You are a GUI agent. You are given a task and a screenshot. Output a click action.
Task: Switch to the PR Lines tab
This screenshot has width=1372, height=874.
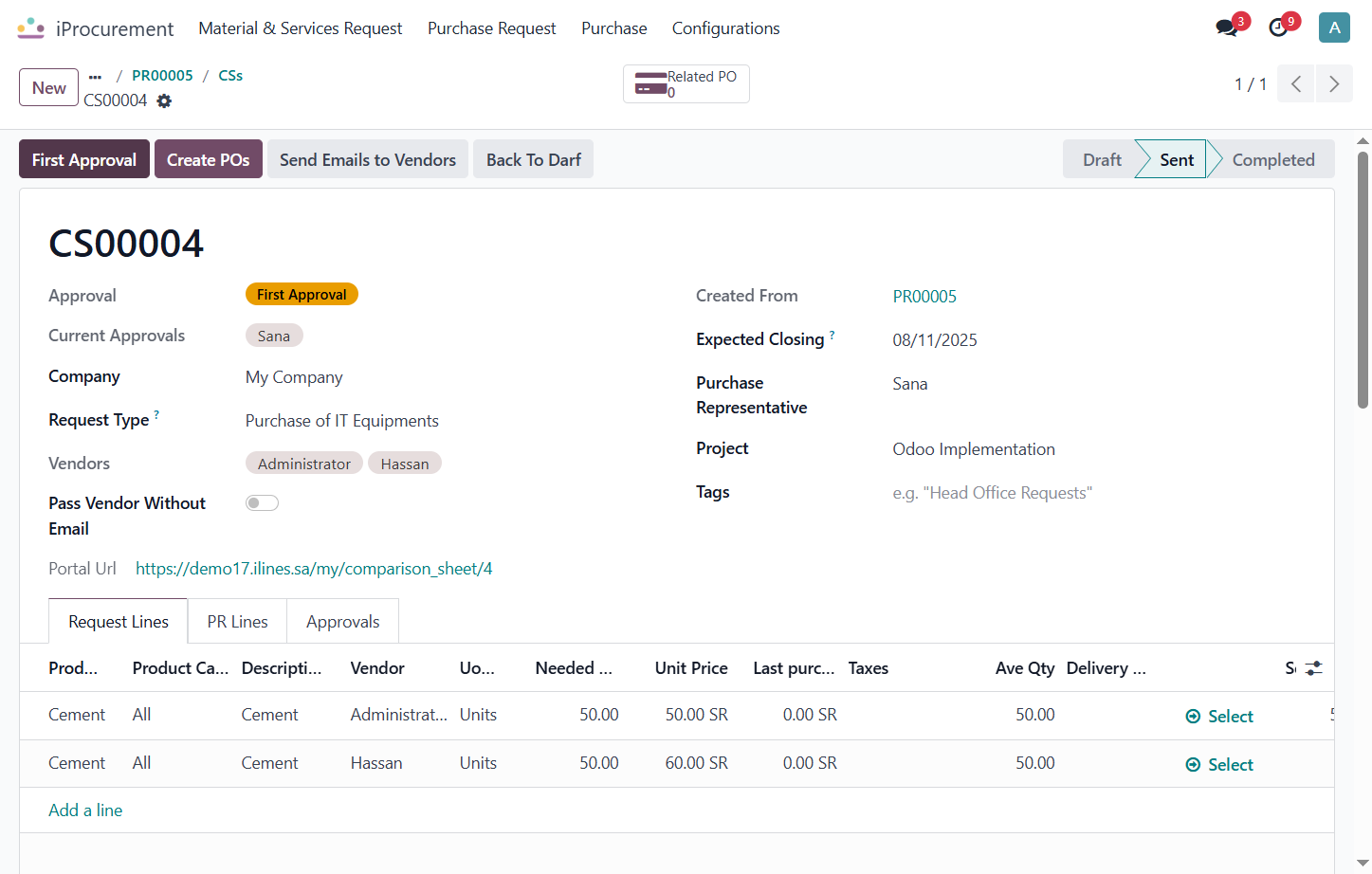[237, 622]
